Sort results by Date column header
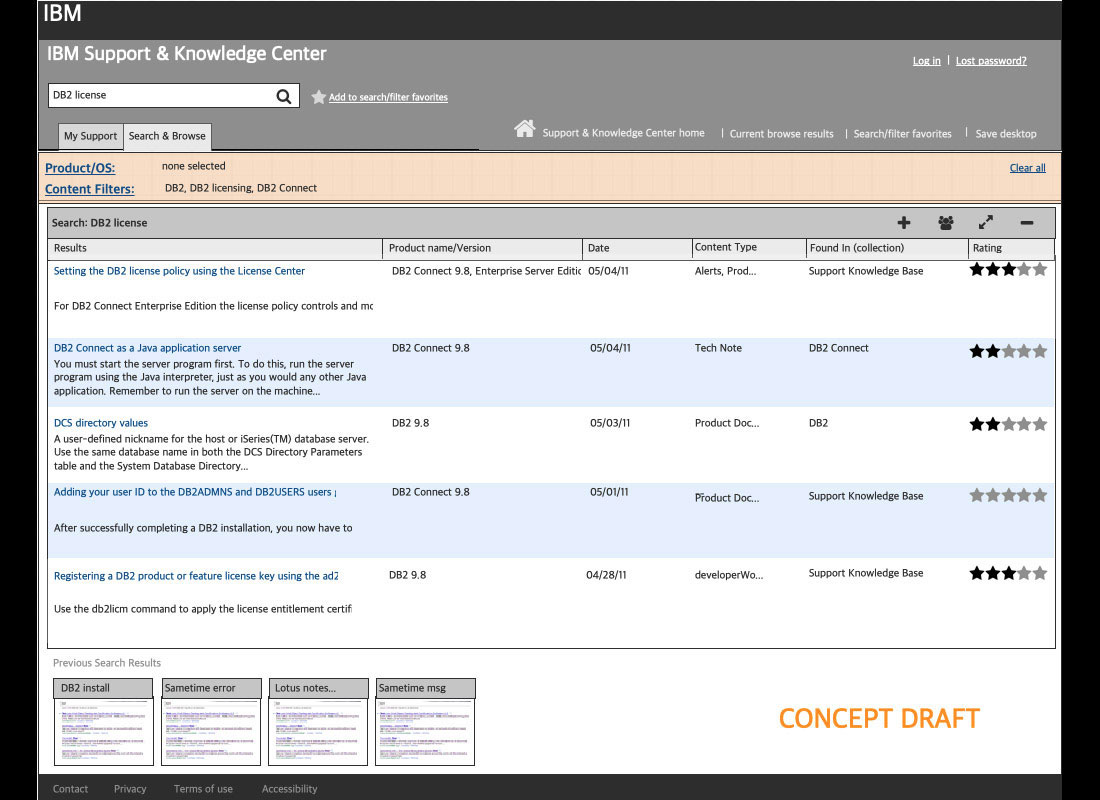This screenshot has width=1100, height=800. [598, 248]
